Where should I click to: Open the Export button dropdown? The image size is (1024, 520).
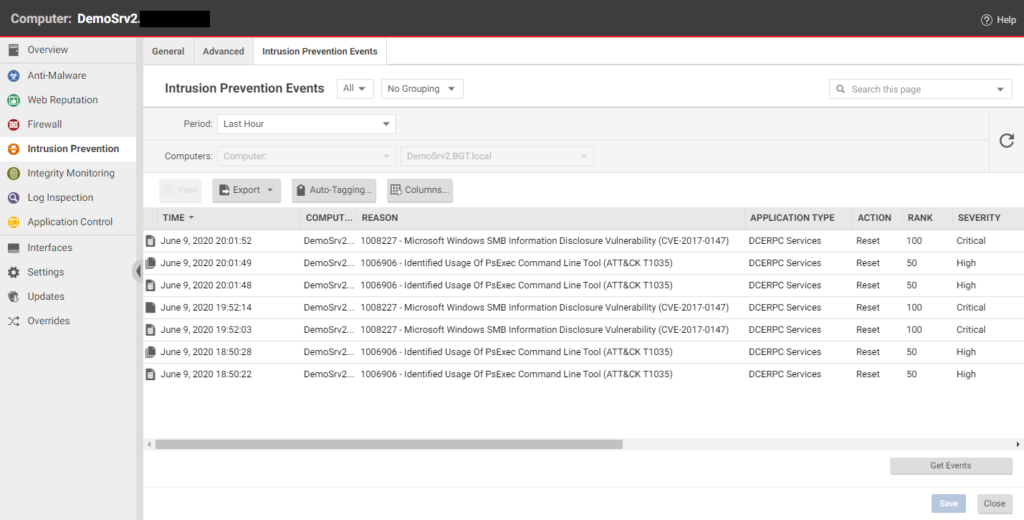pos(246,190)
